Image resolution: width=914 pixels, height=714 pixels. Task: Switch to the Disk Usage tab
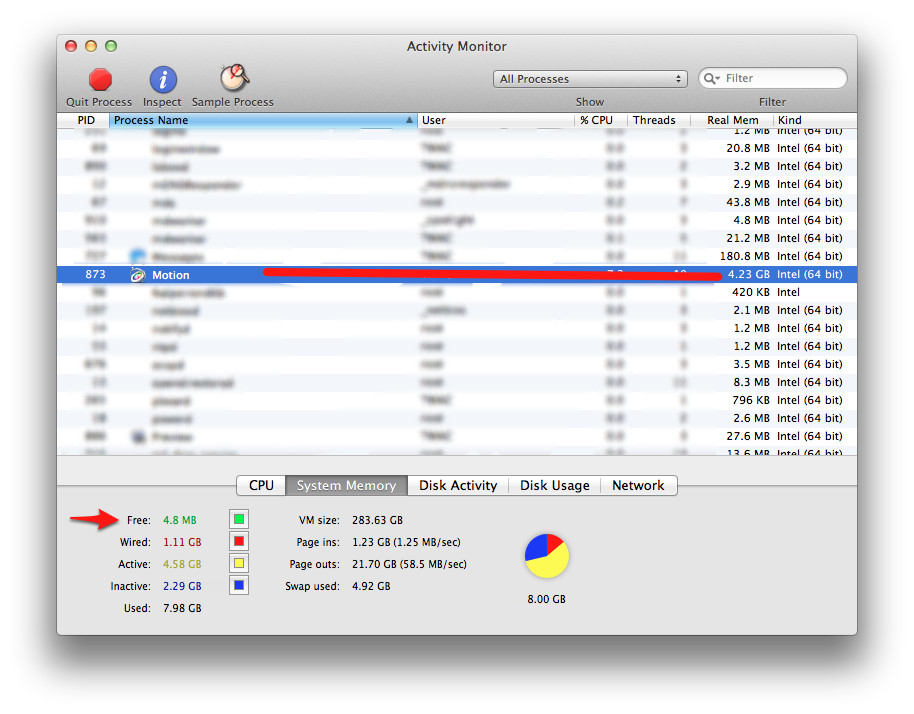click(554, 486)
